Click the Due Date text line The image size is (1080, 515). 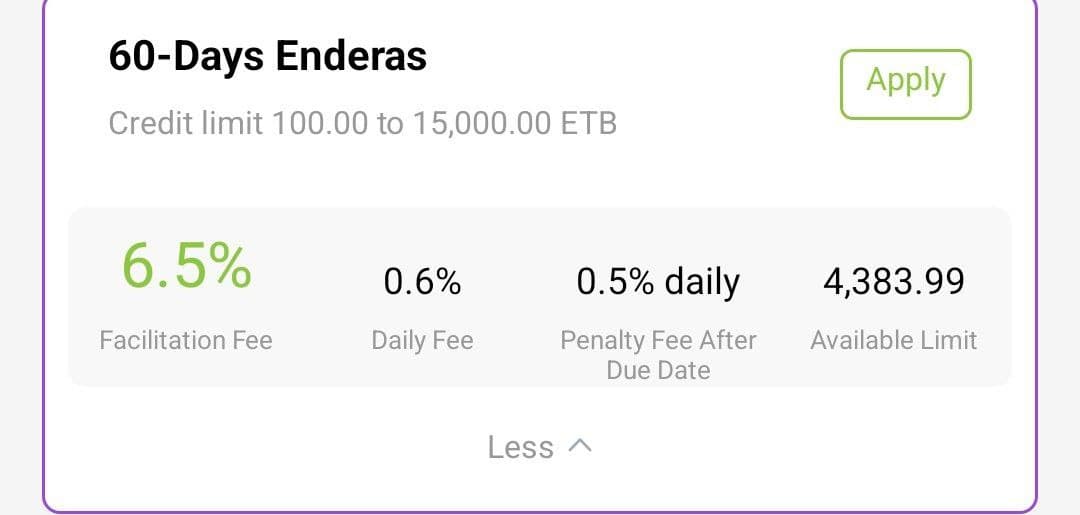(658, 370)
